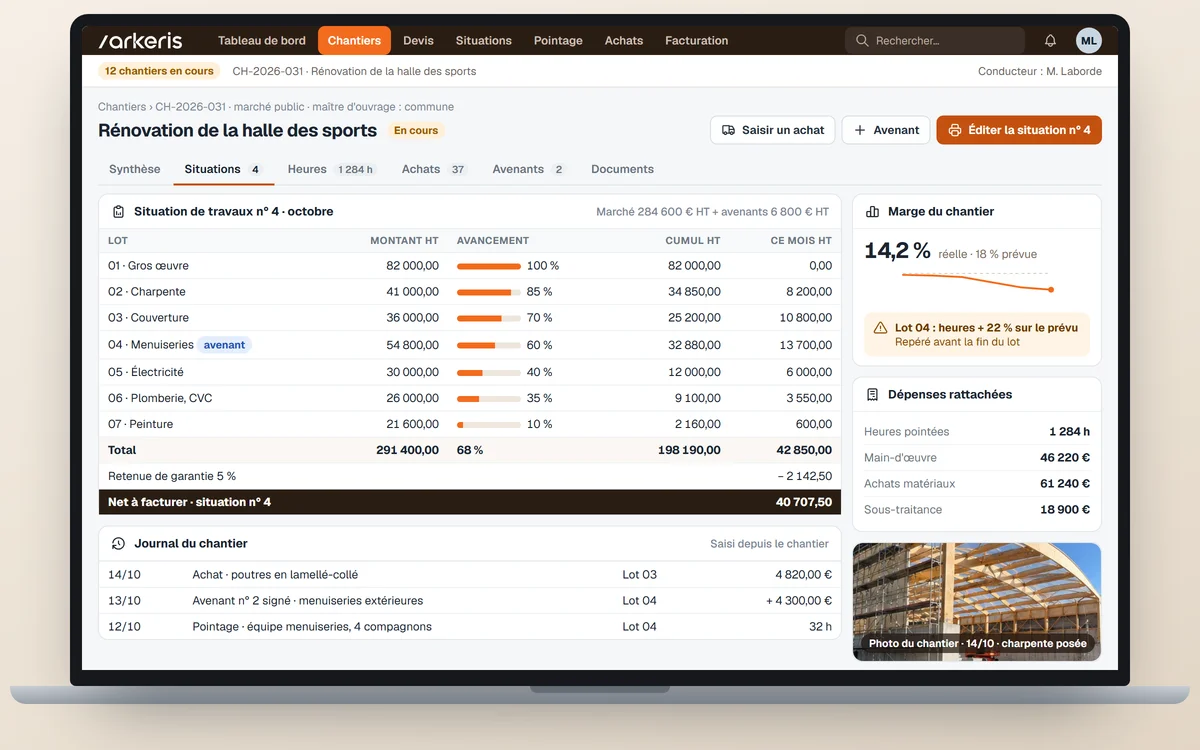The height and width of the screenshot is (750, 1200).
Task: Open the notifications bell
Action: coord(1050,41)
